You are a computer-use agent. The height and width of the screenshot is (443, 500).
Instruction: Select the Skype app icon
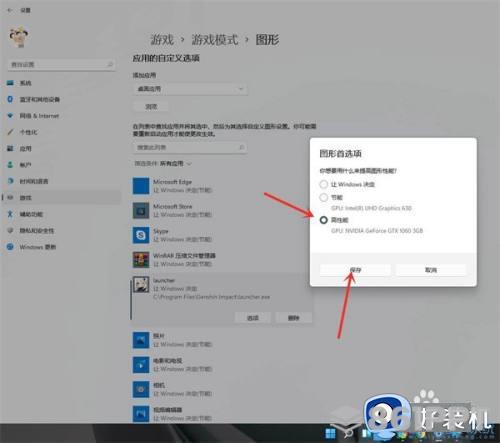141,235
